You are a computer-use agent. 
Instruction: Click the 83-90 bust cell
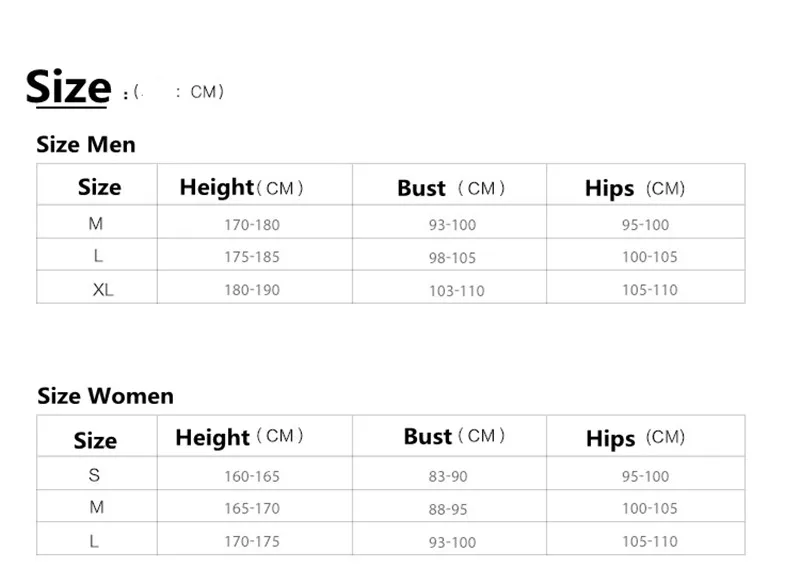pyautogui.click(x=448, y=476)
